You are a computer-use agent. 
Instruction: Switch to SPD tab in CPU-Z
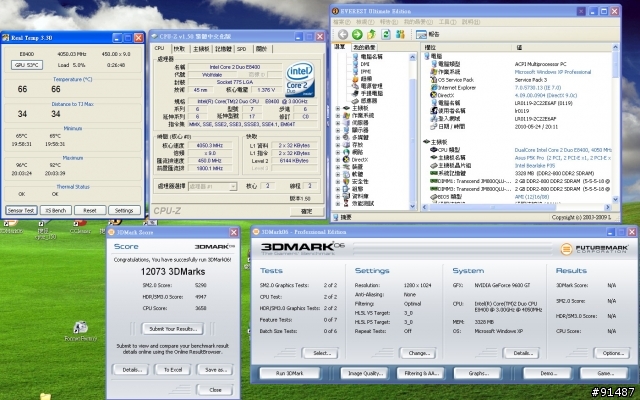point(242,49)
